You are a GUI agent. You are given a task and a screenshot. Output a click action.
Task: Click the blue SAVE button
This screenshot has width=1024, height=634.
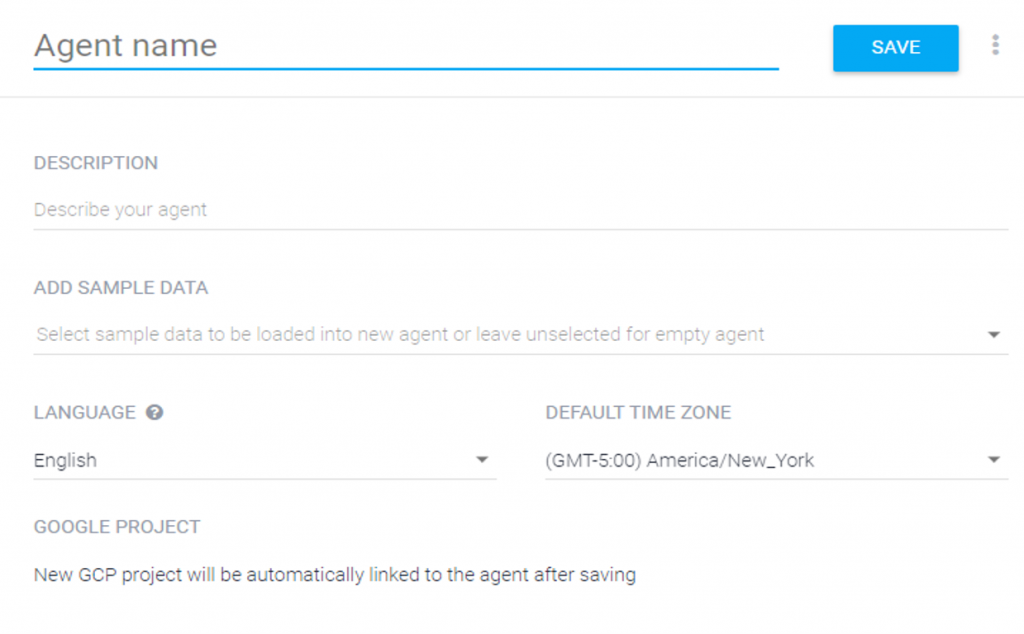click(895, 48)
